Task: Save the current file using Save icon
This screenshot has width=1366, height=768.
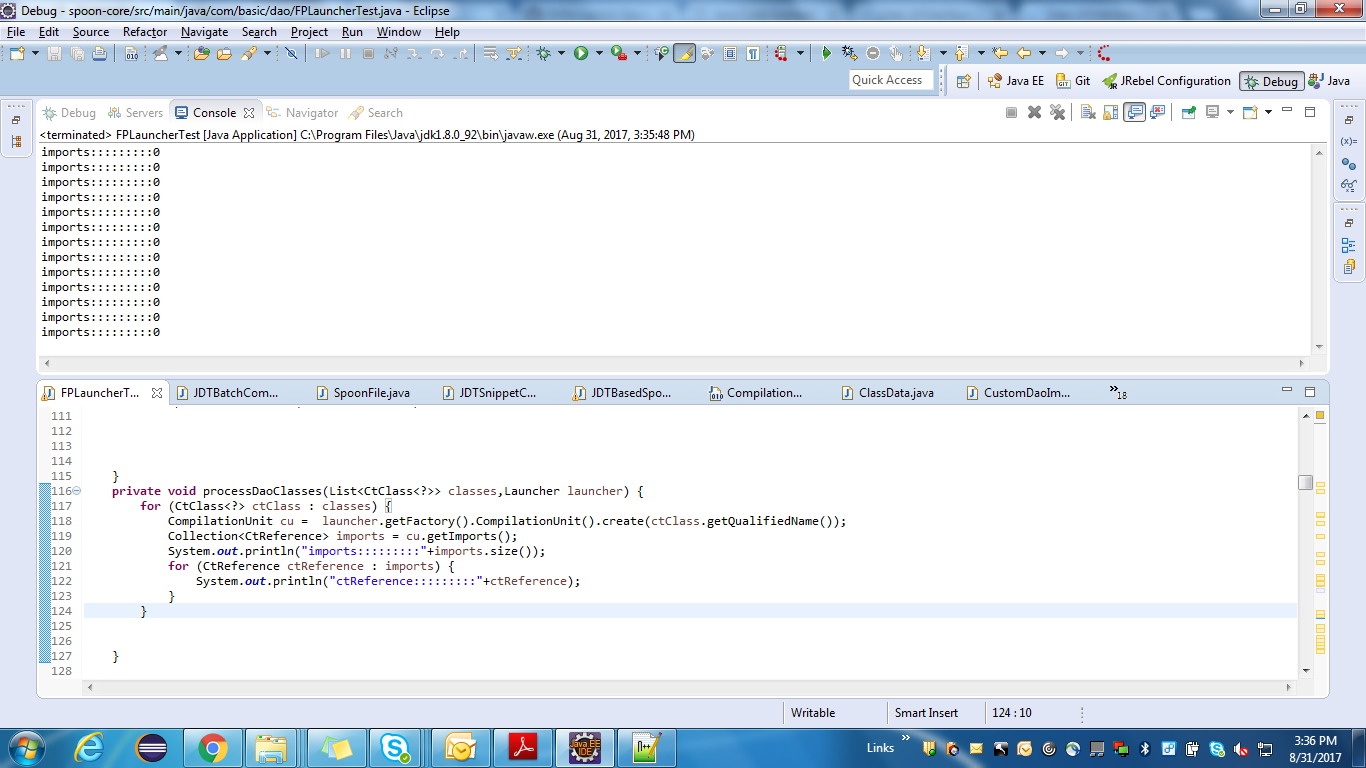Action: [x=55, y=53]
